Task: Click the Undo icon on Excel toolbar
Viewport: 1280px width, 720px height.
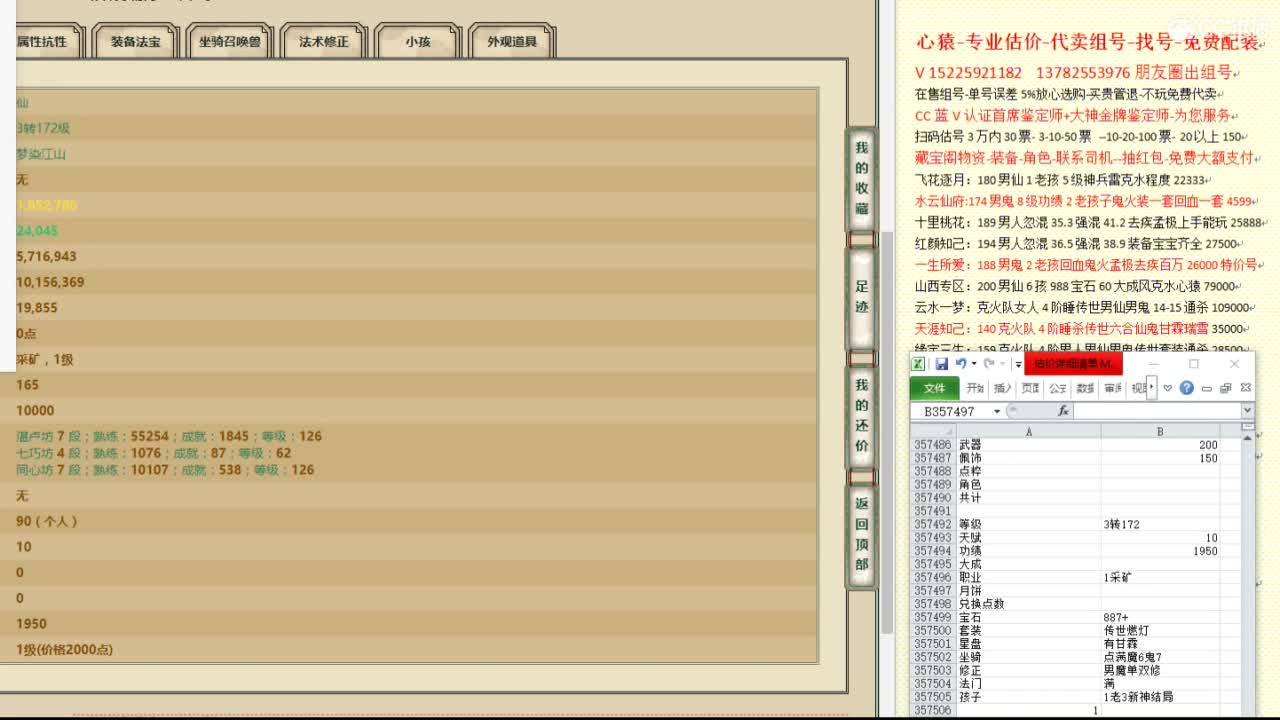Action: click(x=960, y=363)
